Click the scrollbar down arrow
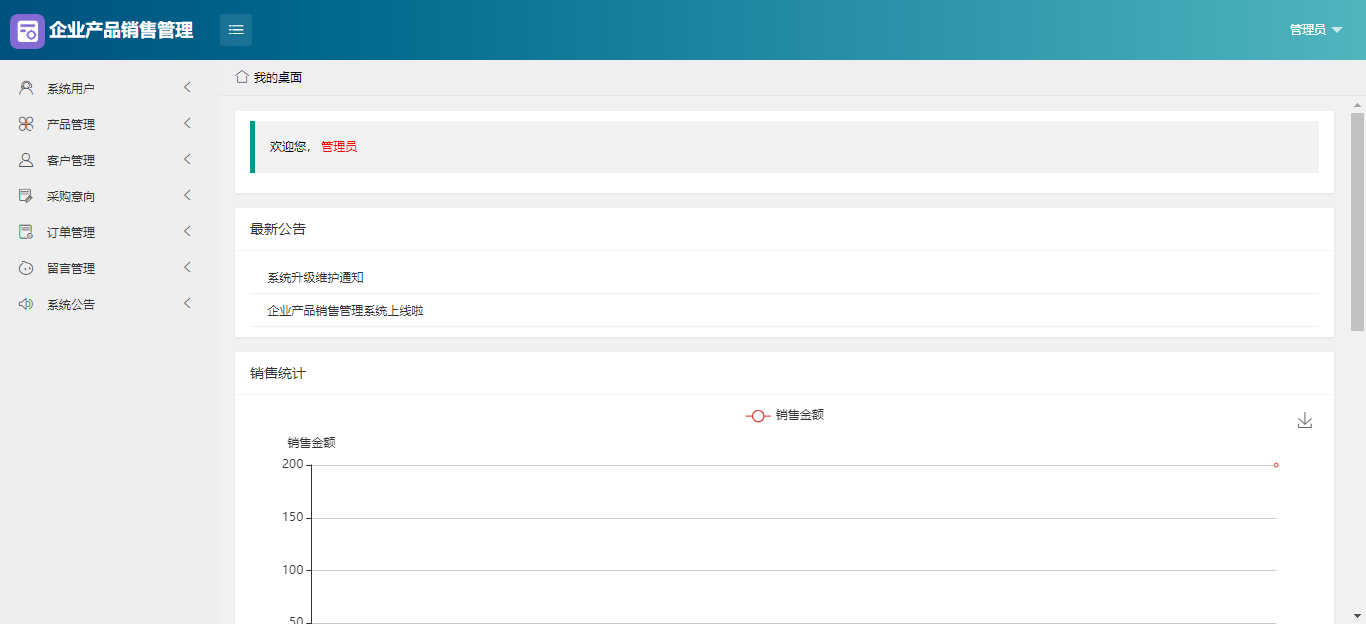 [1358, 616]
